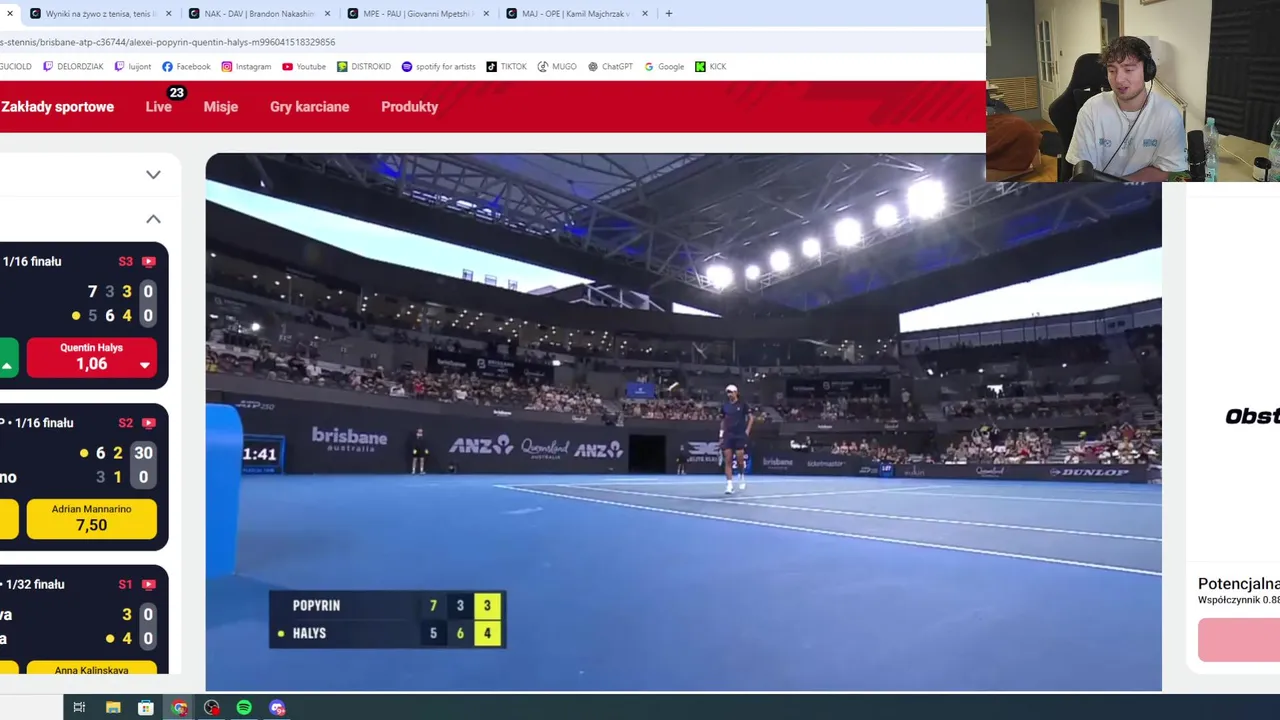Close the NAK - DAV tab
1280x720 pixels.
[x=327, y=14]
